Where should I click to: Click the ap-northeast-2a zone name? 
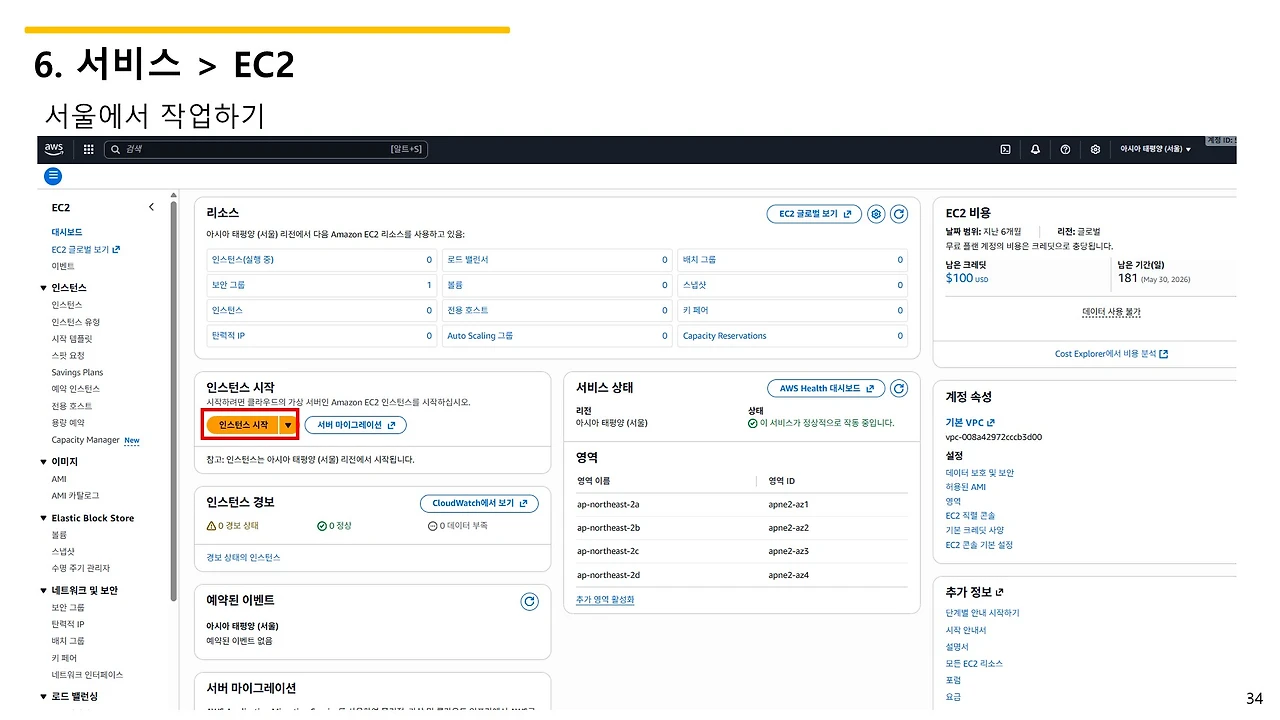pos(608,504)
